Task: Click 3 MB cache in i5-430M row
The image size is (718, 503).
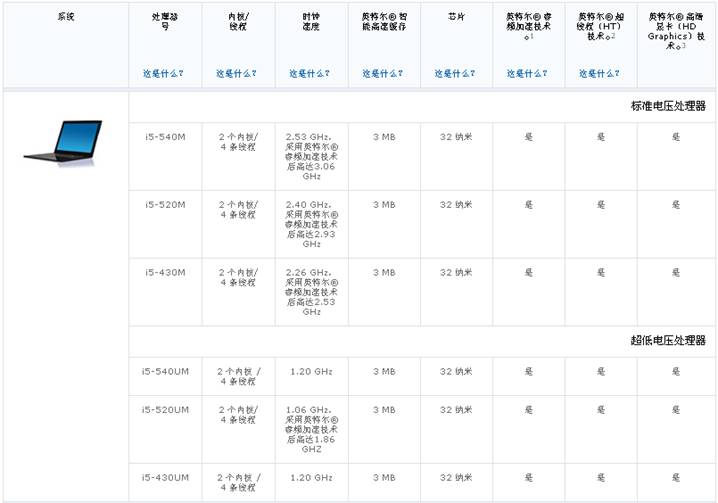Action: [384, 273]
